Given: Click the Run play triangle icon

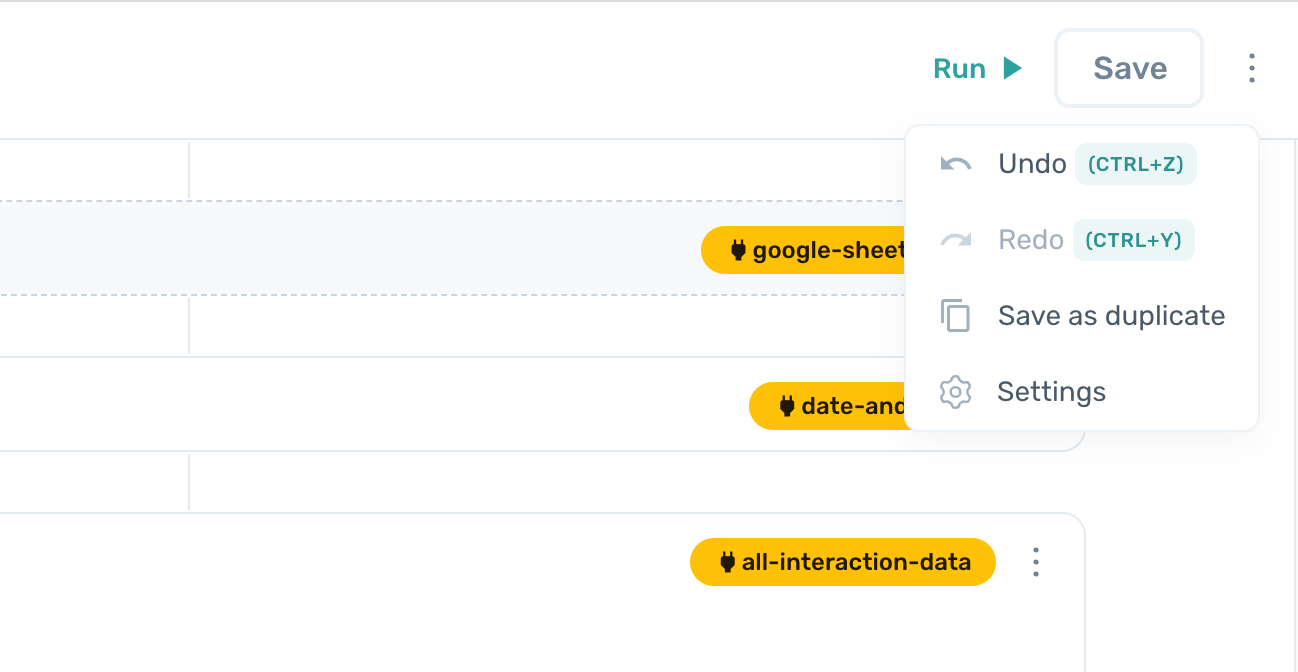Looking at the screenshot, I should tap(1012, 68).
